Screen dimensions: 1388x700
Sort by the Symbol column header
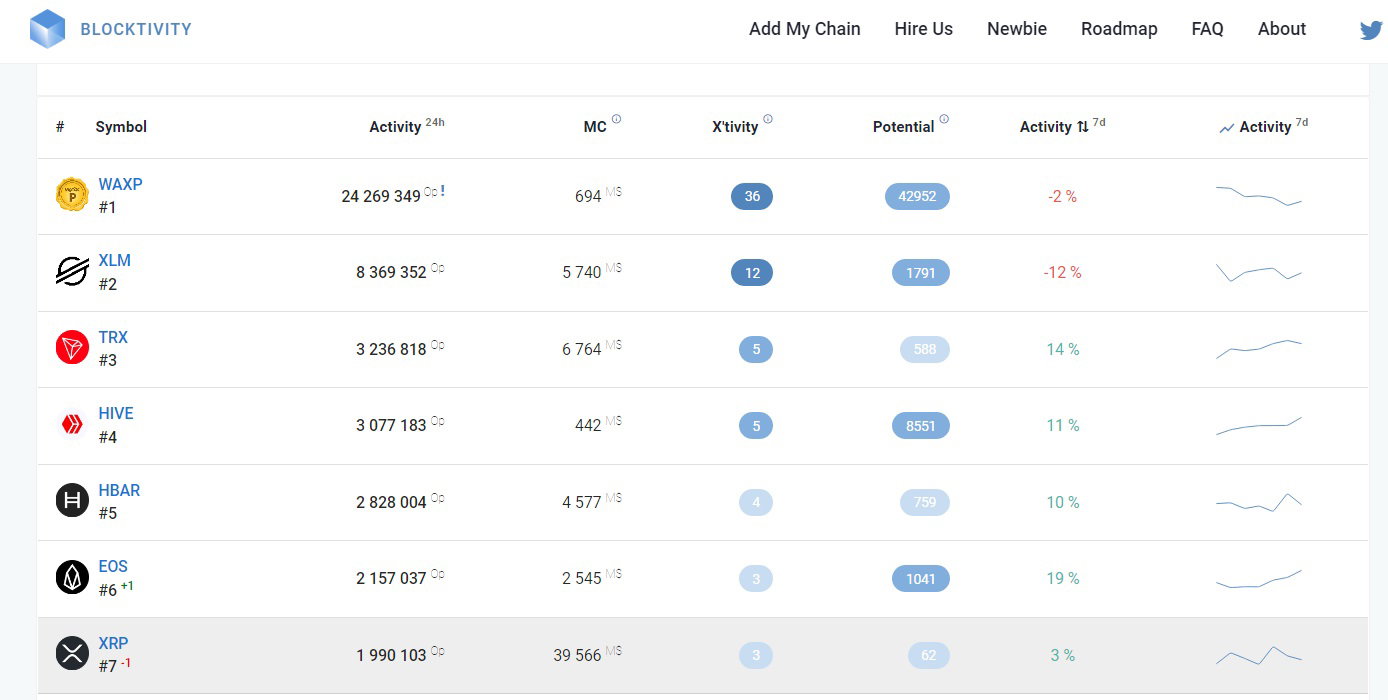pos(121,127)
